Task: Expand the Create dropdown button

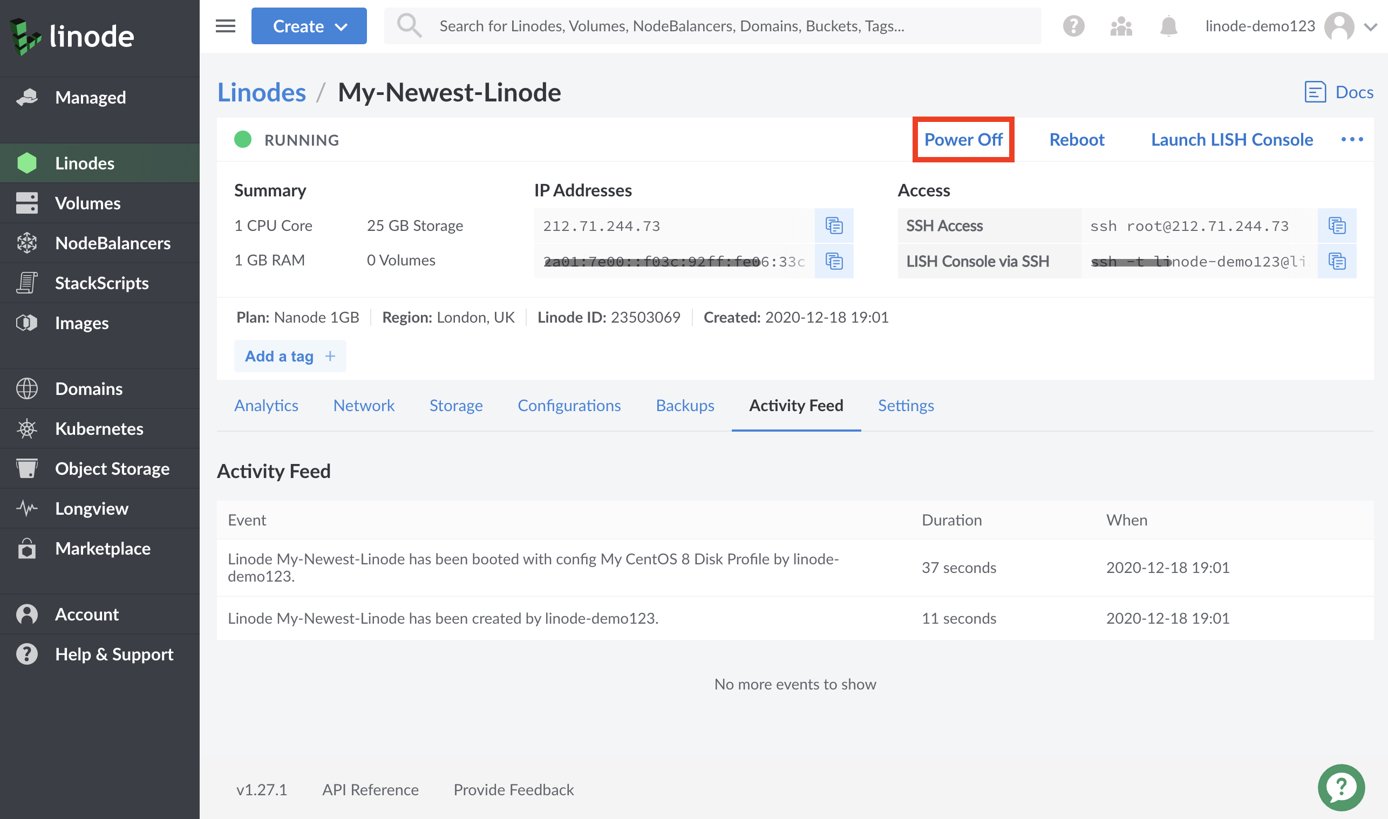Action: [x=309, y=26]
